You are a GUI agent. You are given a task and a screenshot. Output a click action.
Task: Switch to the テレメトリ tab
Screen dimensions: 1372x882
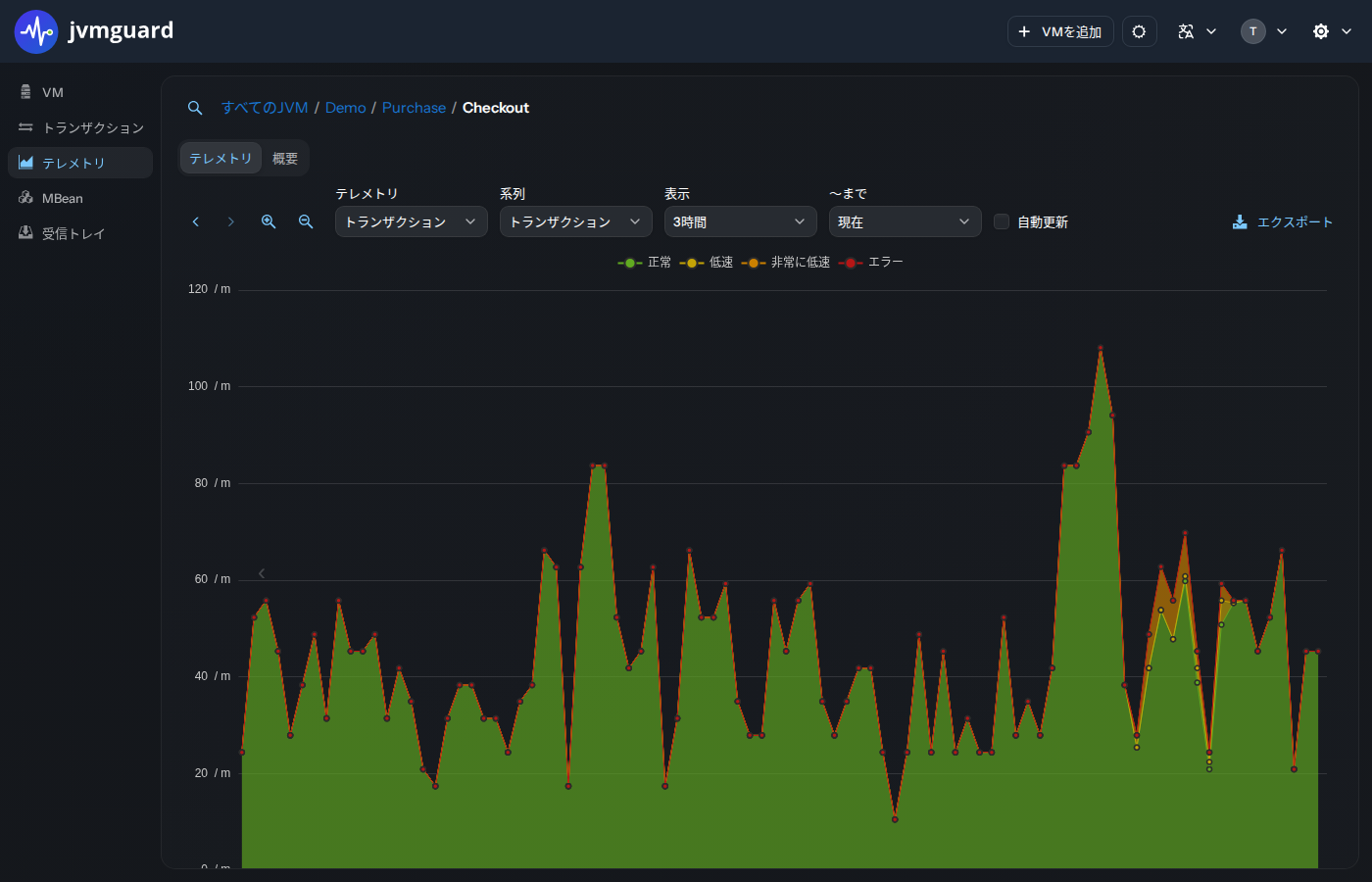(220, 158)
